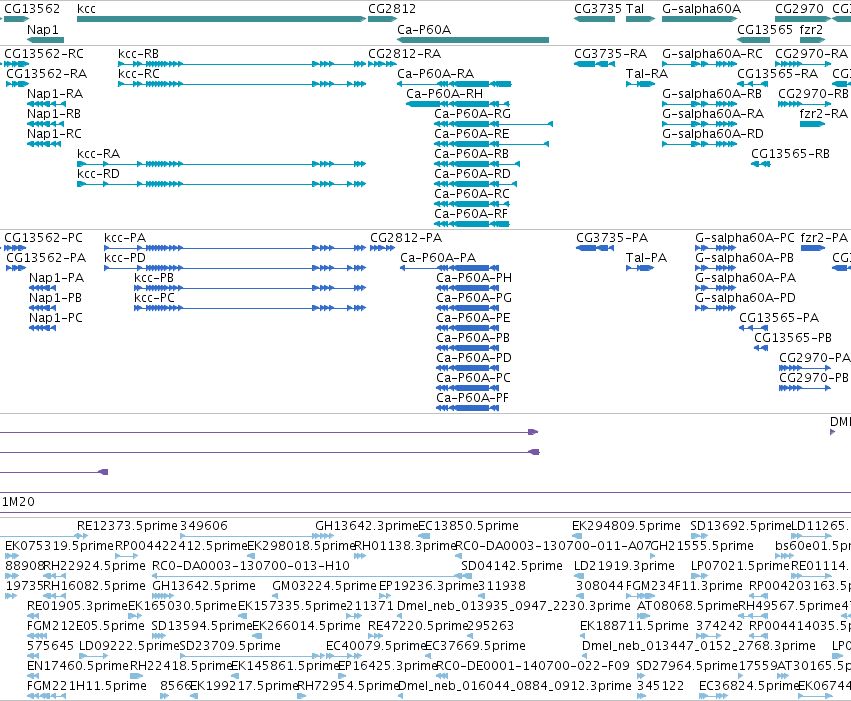Select EST GM03224.5prime label
The height and width of the screenshot is (701, 851).
pyautogui.click(x=324, y=586)
